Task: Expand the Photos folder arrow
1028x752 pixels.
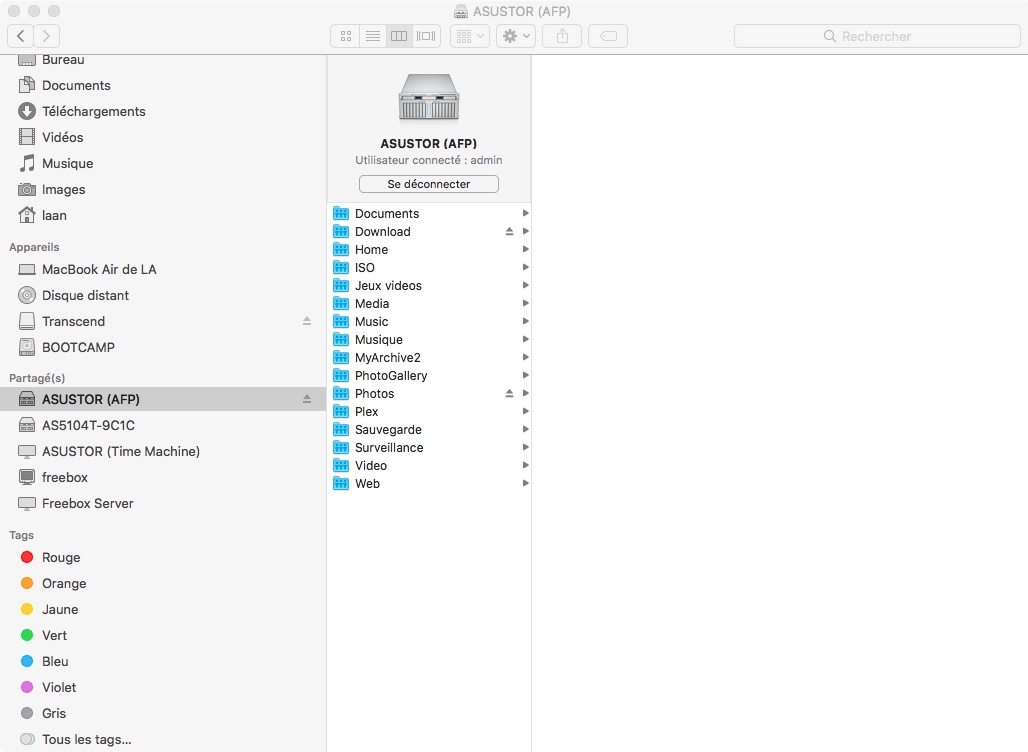Action: pos(525,393)
